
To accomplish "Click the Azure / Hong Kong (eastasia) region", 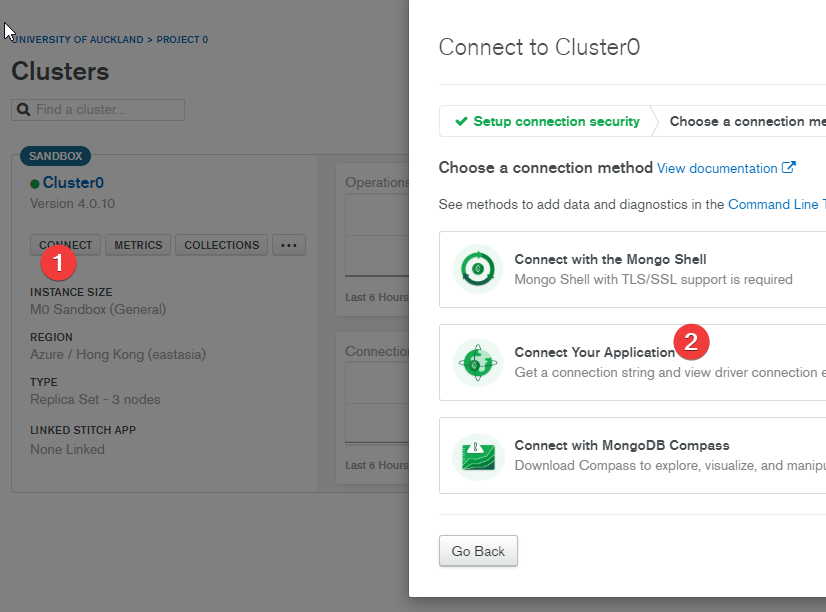I will [x=118, y=354].
